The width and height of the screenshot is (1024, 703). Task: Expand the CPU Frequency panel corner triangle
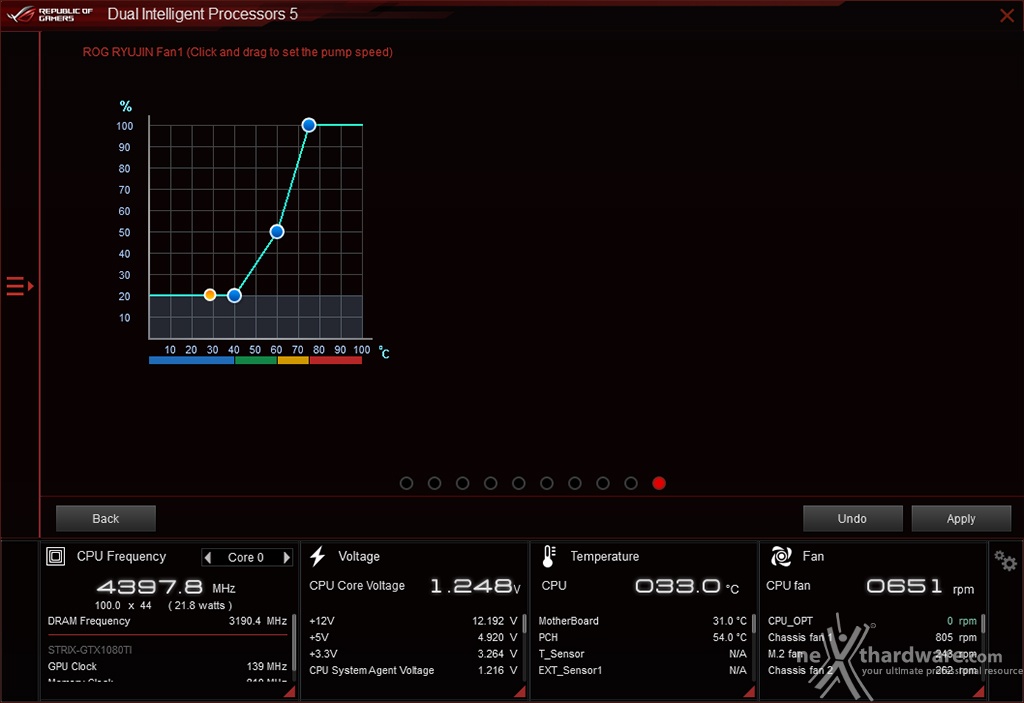pos(289,691)
